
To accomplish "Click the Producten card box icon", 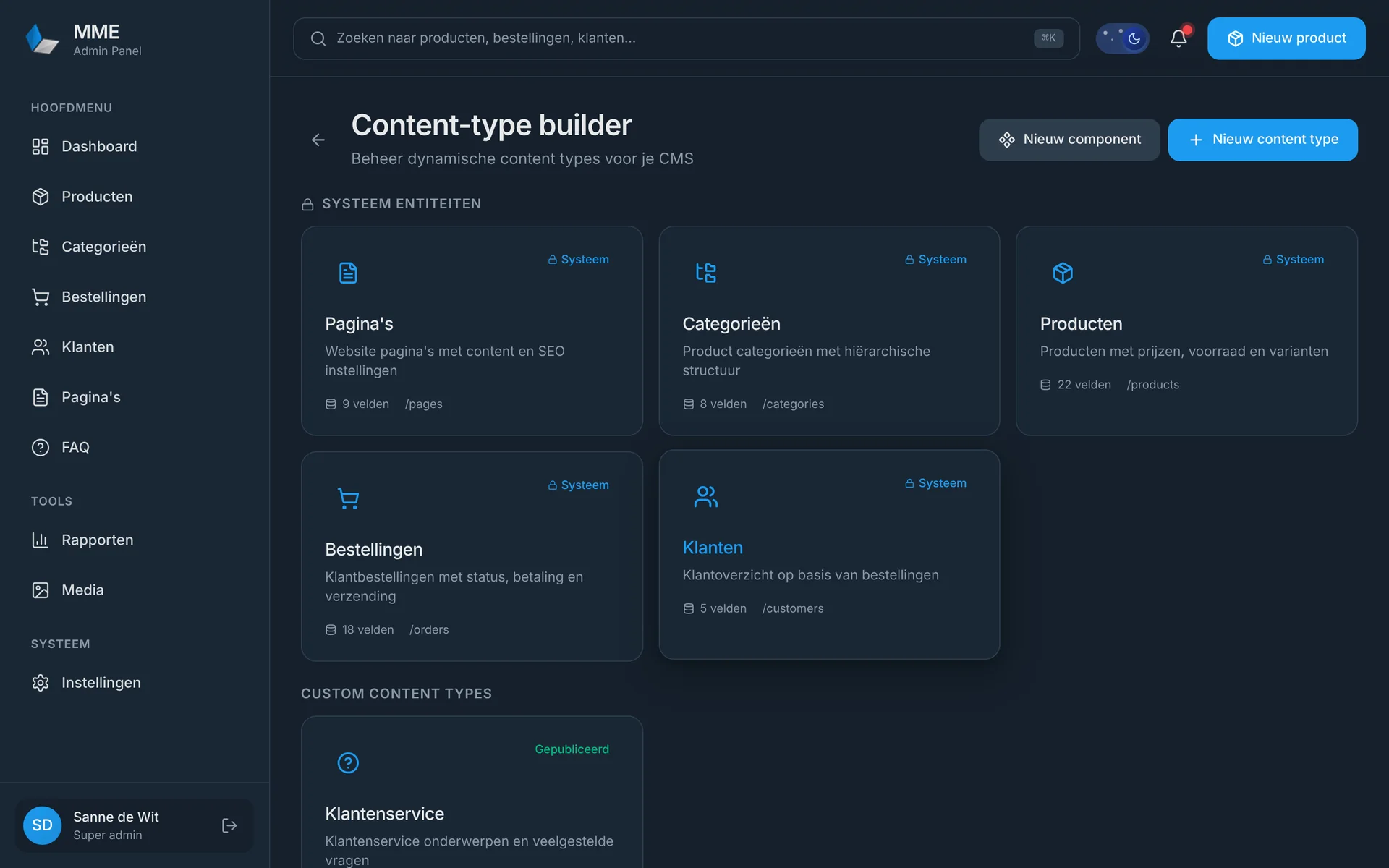I will point(1063,273).
